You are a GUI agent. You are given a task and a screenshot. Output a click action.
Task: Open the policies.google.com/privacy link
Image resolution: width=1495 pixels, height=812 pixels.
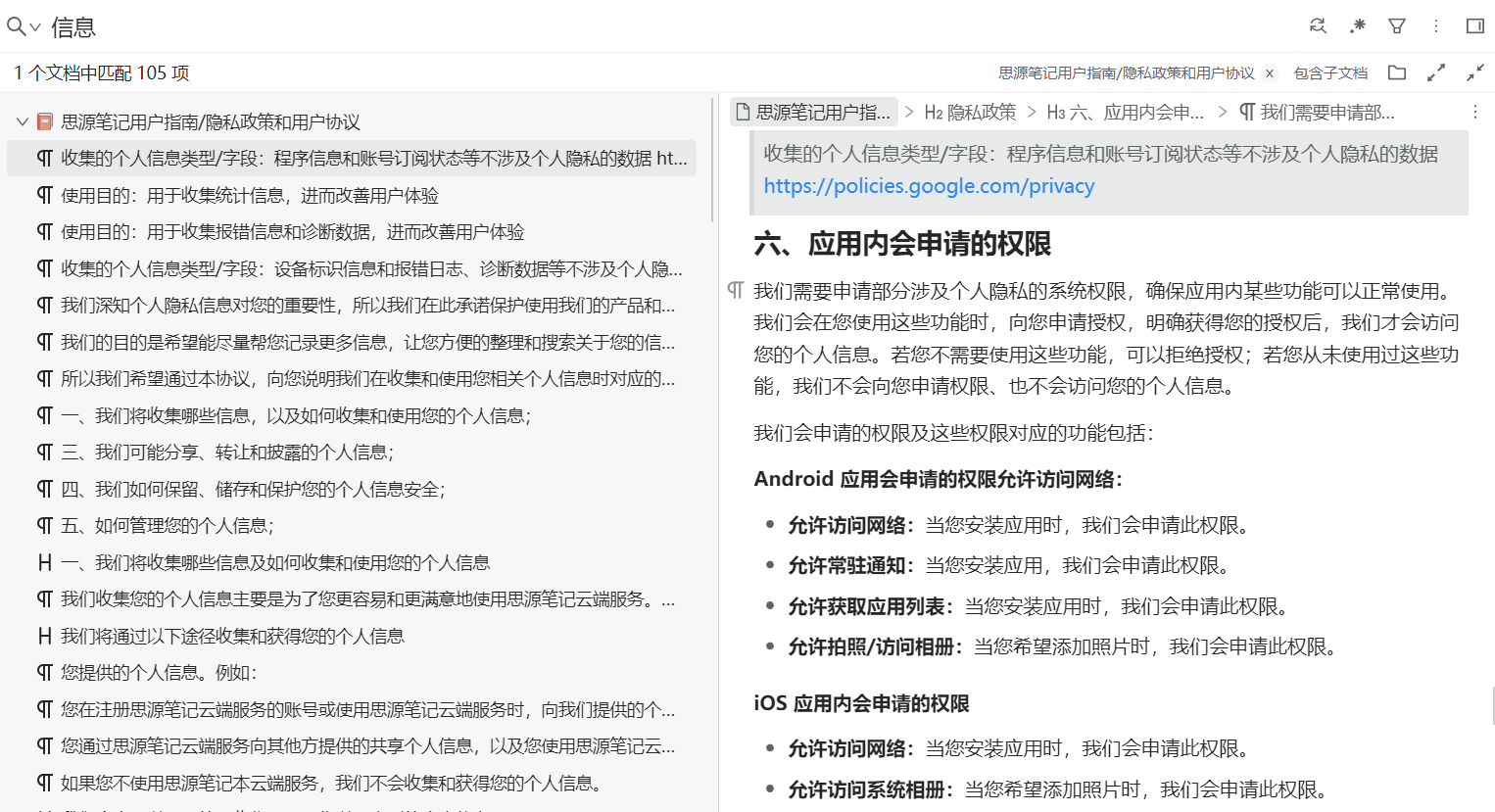(929, 186)
